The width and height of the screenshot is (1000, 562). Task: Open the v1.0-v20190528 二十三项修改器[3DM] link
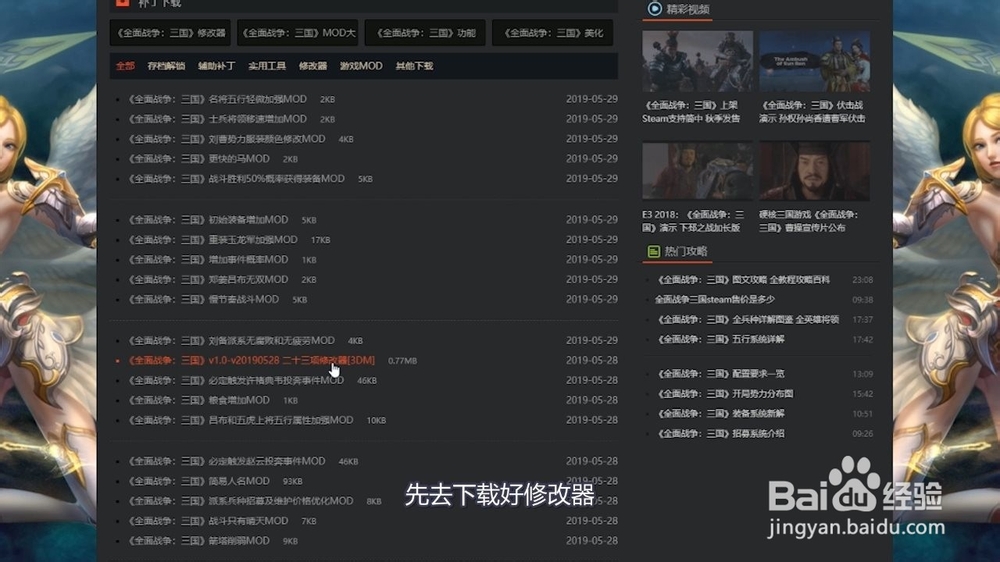(252, 360)
